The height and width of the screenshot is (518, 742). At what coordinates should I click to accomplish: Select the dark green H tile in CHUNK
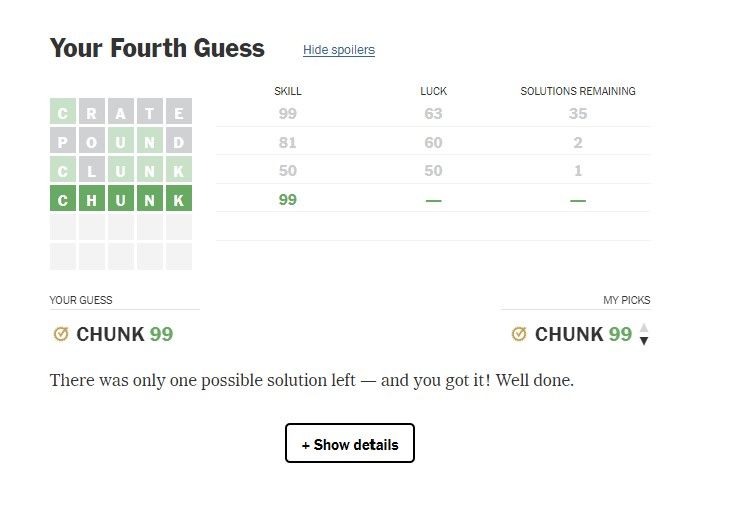click(x=92, y=200)
